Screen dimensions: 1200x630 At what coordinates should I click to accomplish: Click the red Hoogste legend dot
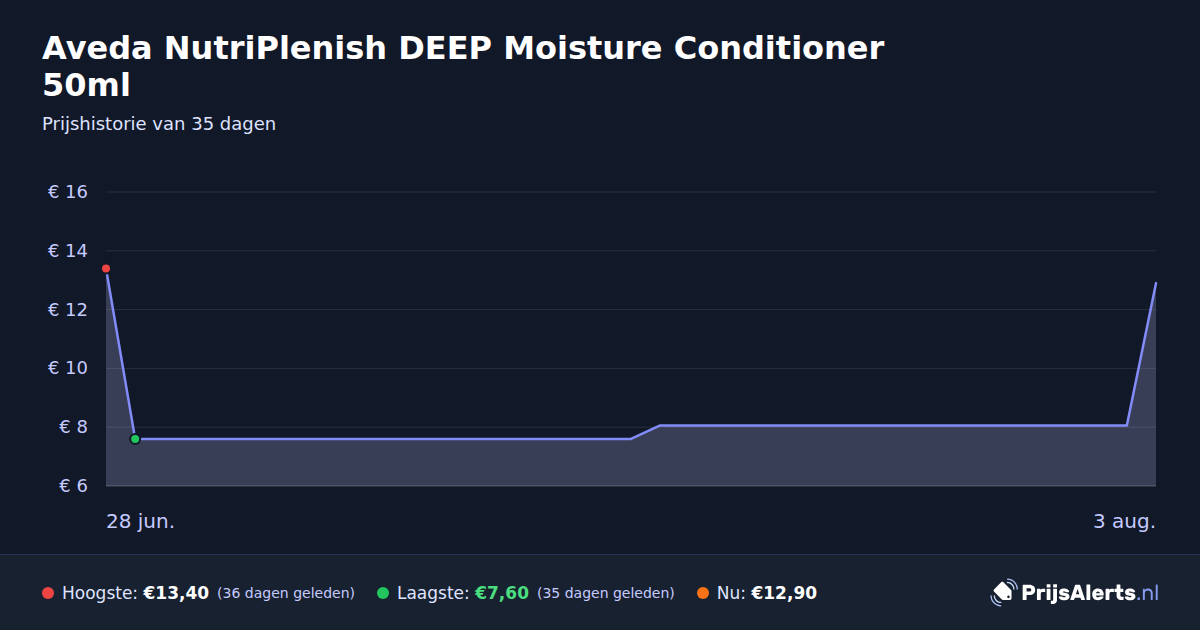point(48,593)
